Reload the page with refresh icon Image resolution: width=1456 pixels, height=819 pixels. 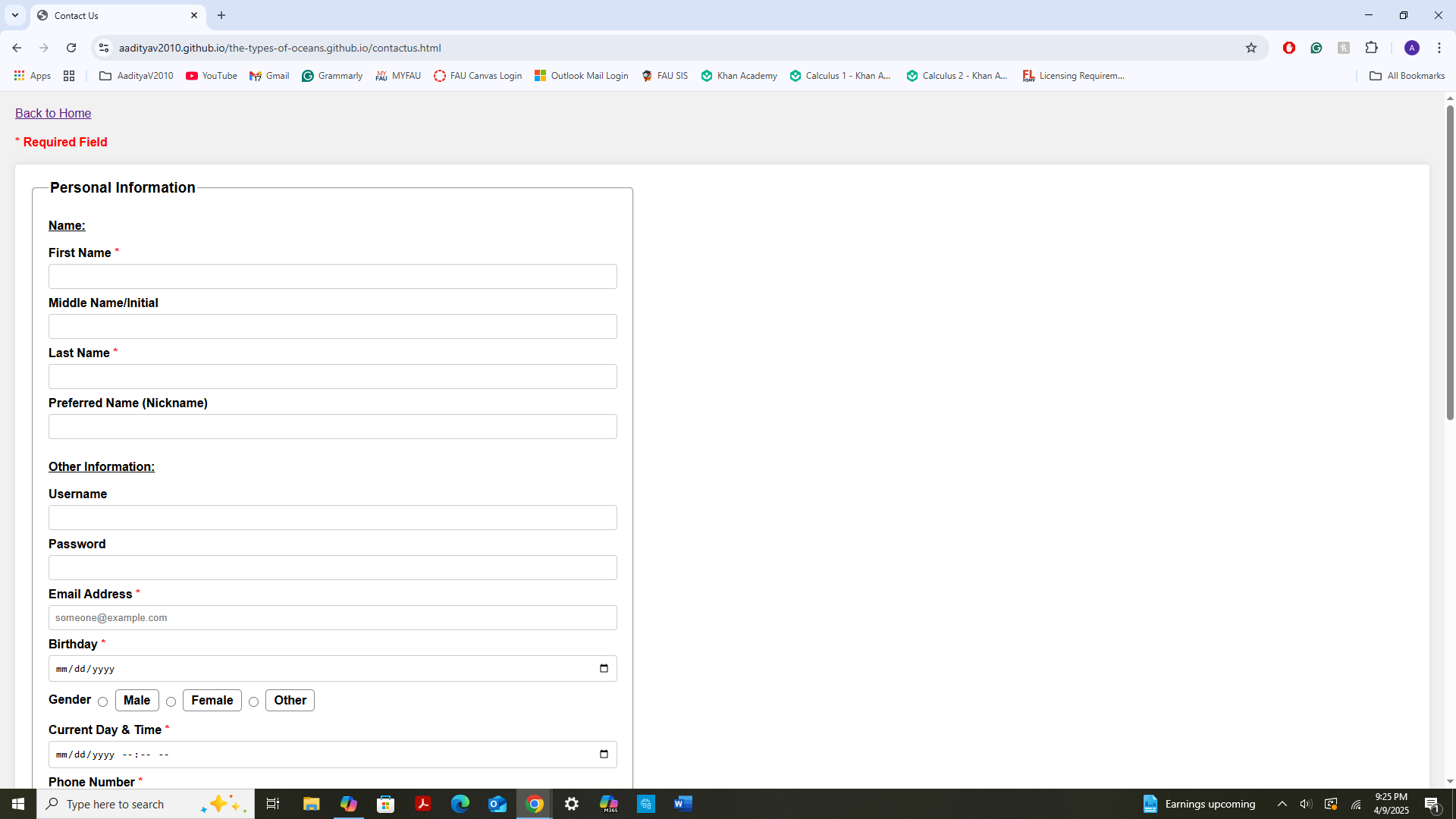[71, 48]
